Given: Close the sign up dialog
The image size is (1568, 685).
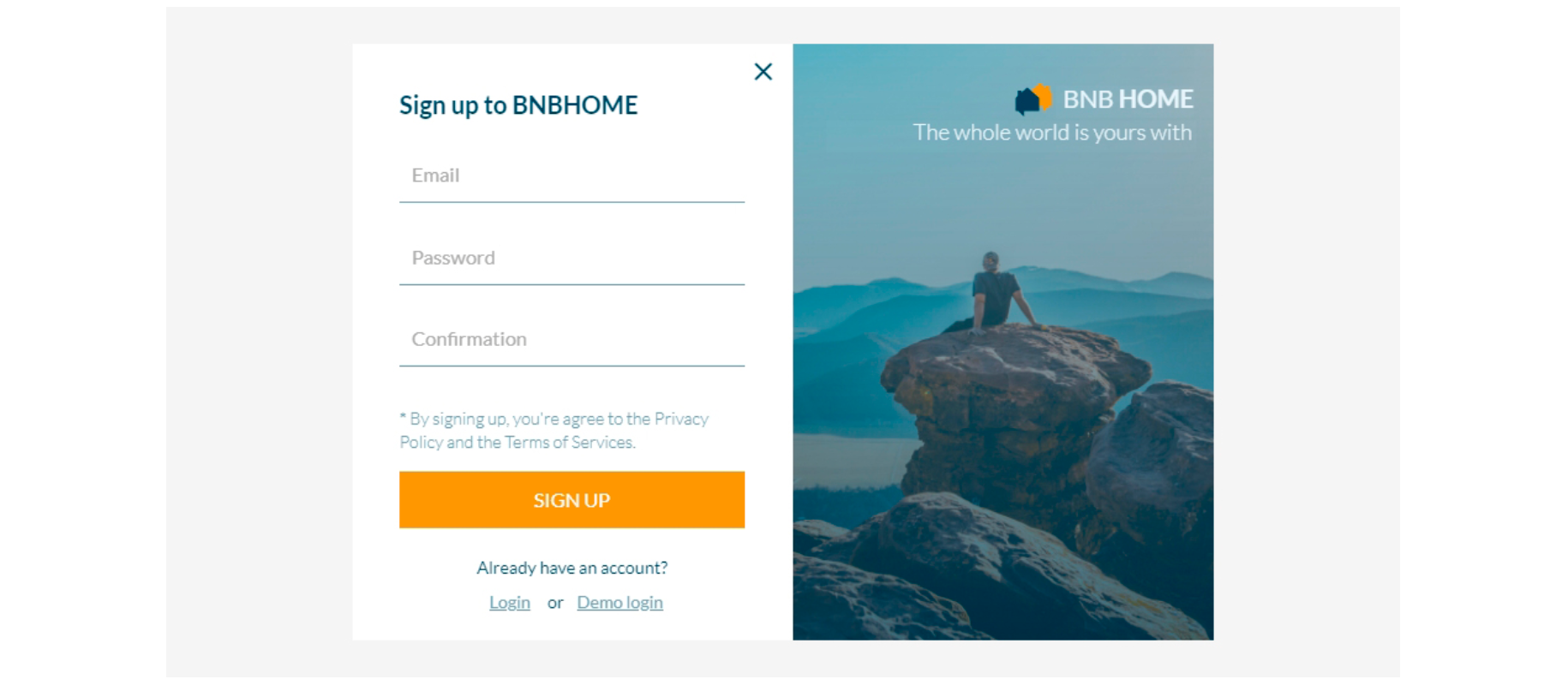Looking at the screenshot, I should point(763,72).
